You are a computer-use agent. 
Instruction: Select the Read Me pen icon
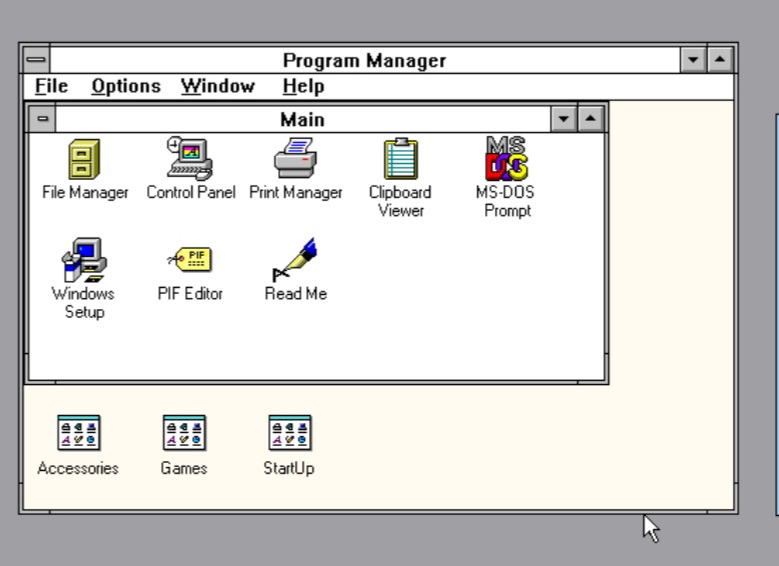[295, 260]
